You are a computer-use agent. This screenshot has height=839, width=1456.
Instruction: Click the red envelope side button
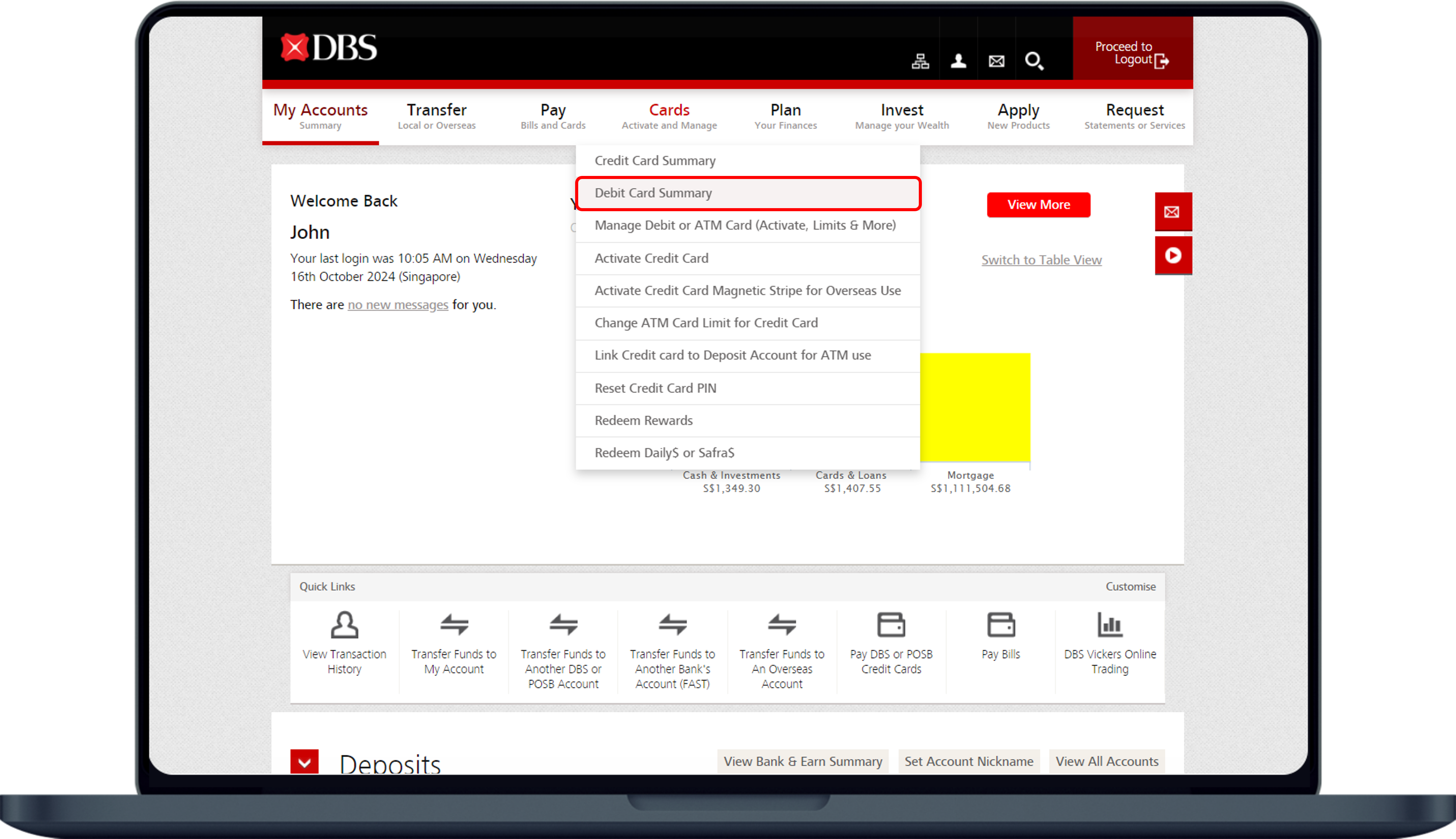[1173, 212]
